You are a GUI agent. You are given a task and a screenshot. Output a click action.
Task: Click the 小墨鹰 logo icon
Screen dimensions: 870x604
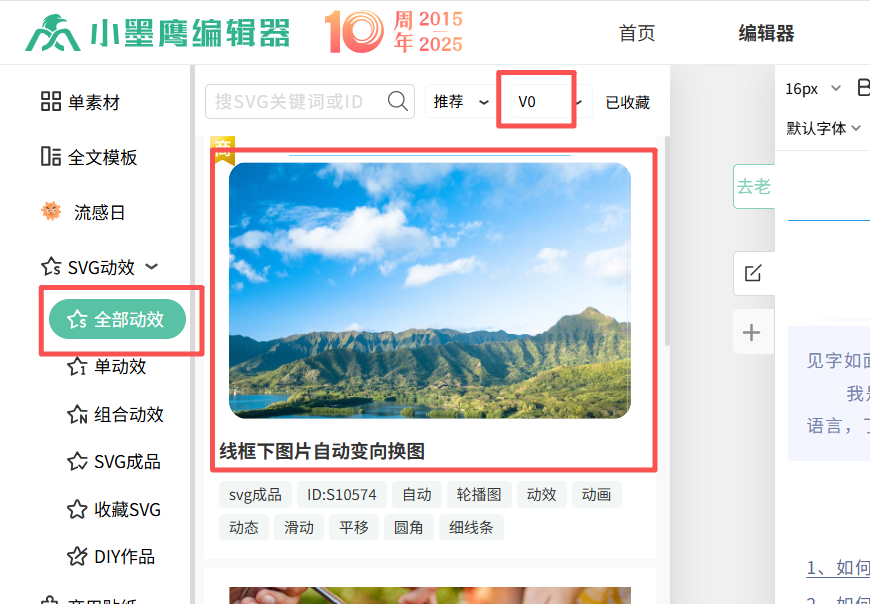click(52, 33)
